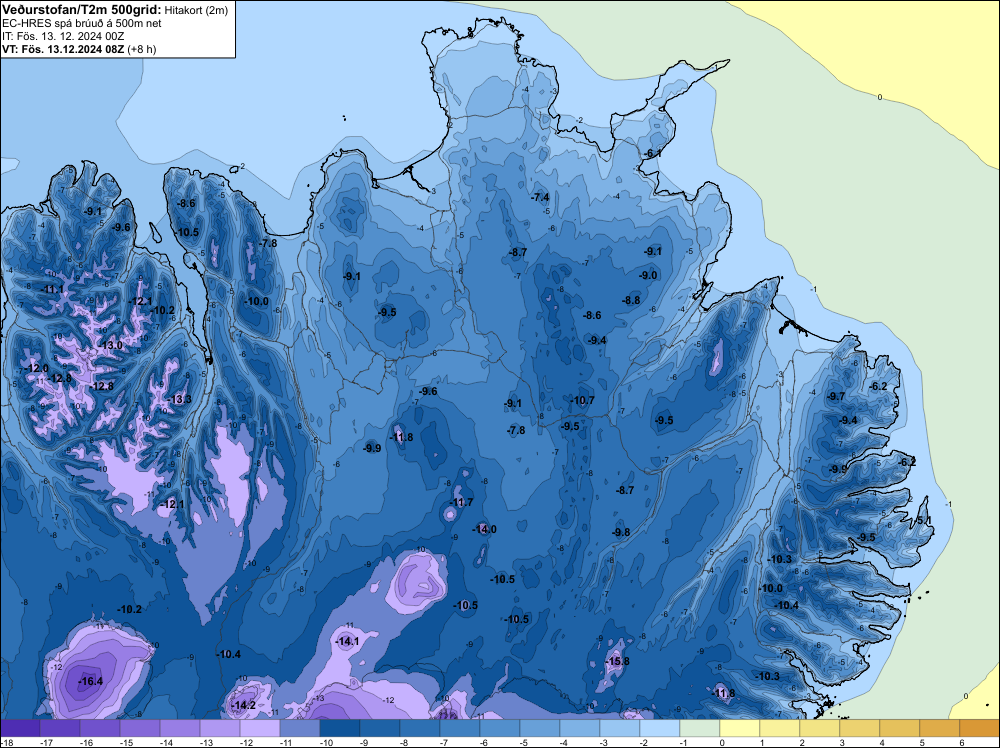
Task: Click the '3' label in the legend
Action: (x=842, y=742)
